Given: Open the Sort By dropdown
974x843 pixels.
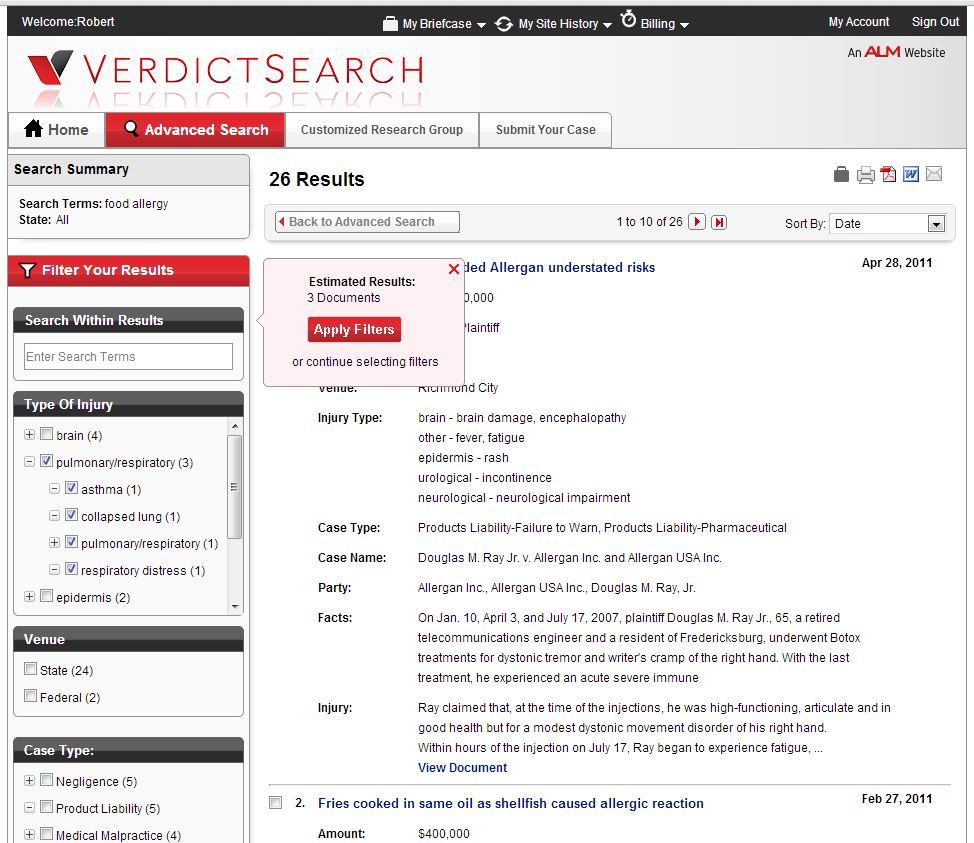Looking at the screenshot, I should 887,224.
